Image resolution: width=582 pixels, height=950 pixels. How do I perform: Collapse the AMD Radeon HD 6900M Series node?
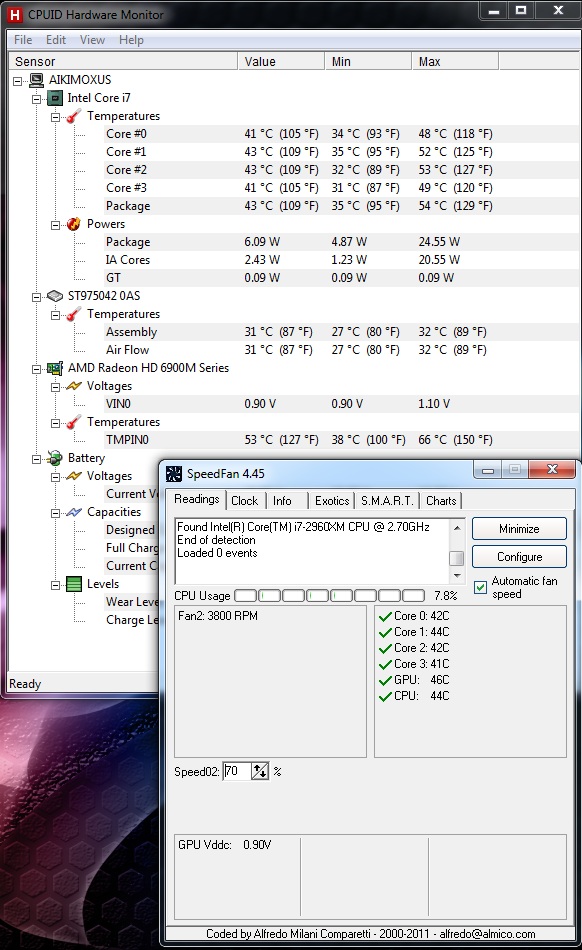pos(36,369)
